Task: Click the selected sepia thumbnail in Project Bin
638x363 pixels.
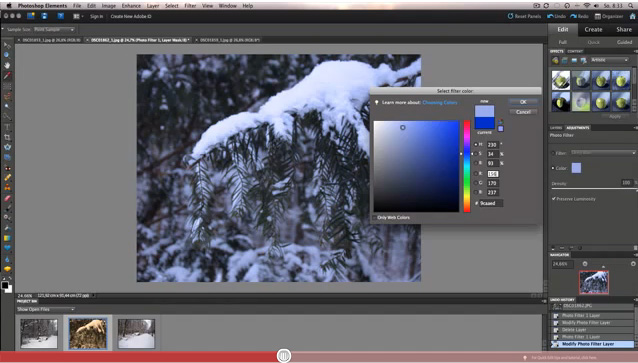Action: pyautogui.click(x=87, y=334)
